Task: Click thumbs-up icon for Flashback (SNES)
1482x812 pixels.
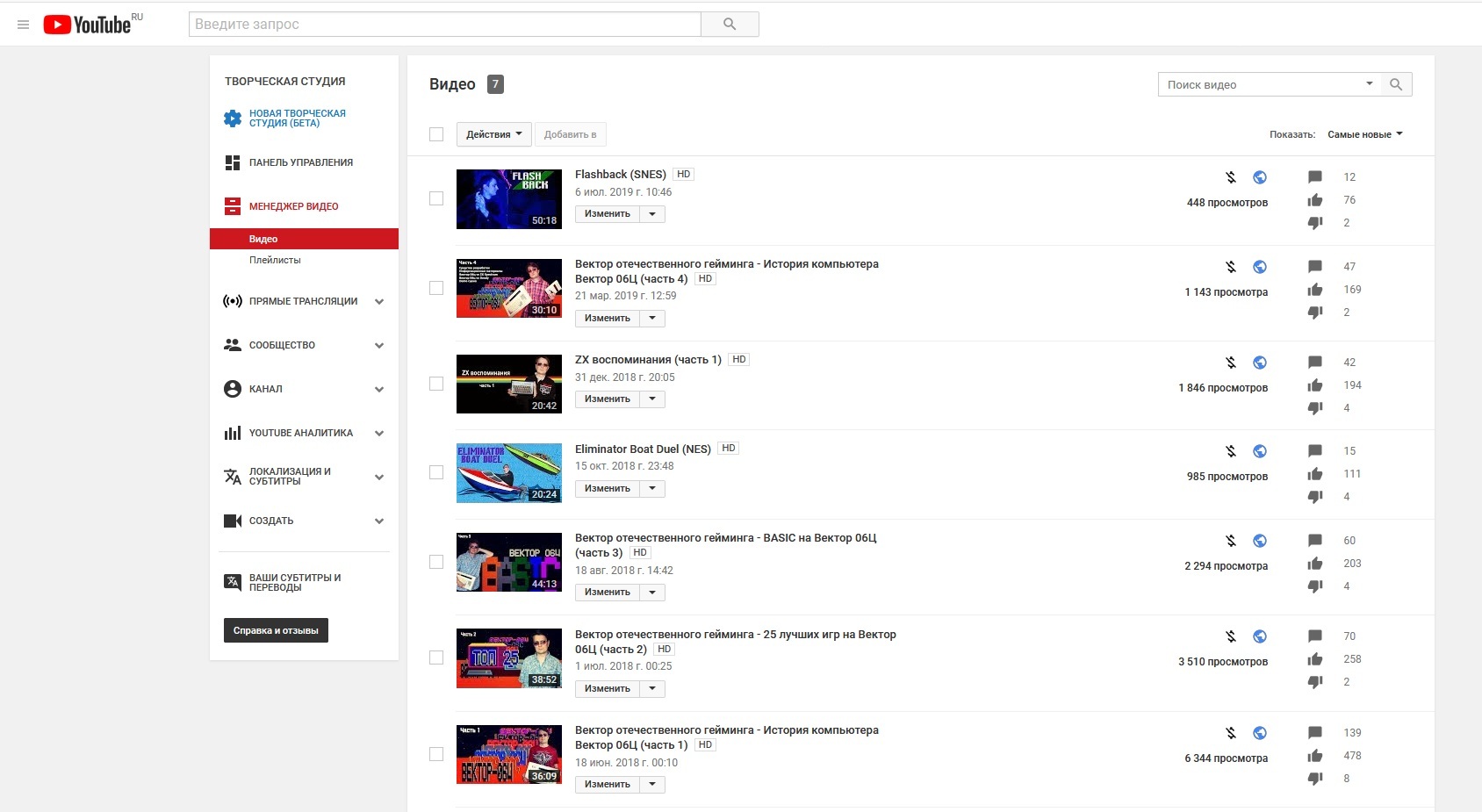Action: point(1315,200)
